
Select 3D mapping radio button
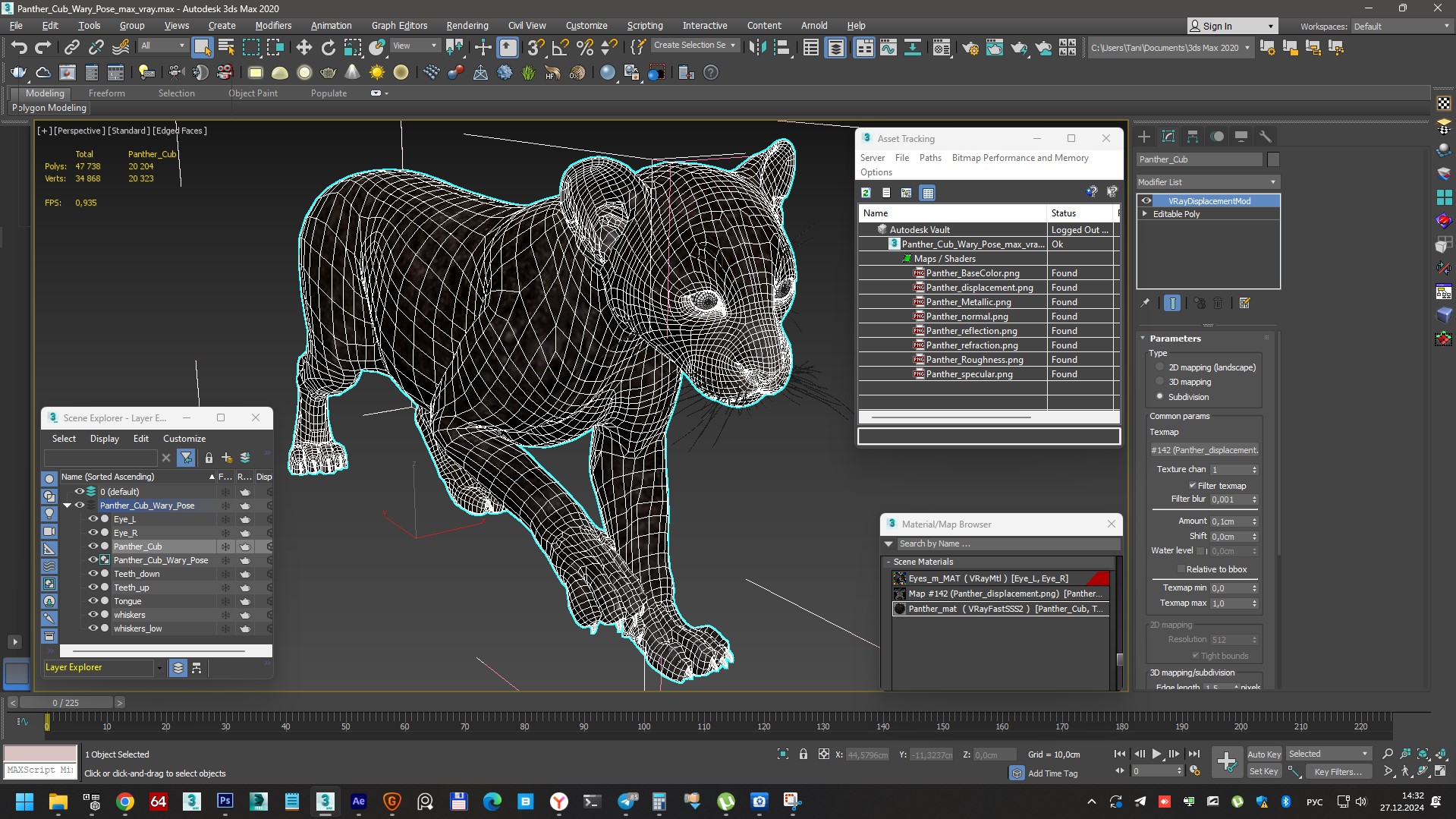pos(1159,382)
